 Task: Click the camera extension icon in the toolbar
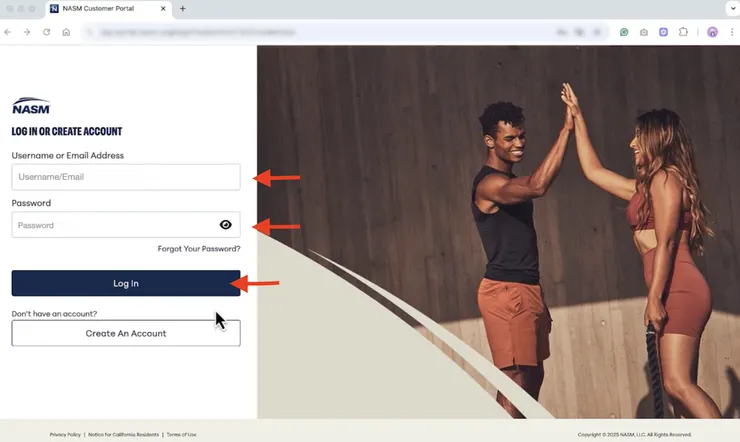[644, 32]
